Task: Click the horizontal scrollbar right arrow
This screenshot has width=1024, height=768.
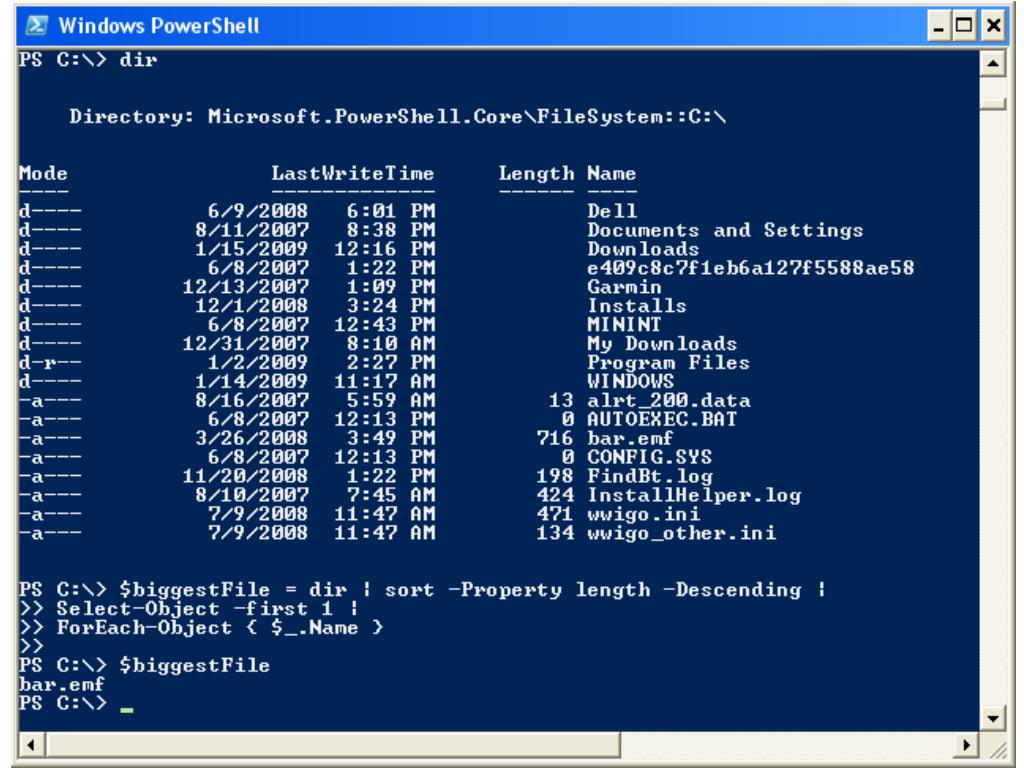Action: pyautogui.click(x=967, y=744)
